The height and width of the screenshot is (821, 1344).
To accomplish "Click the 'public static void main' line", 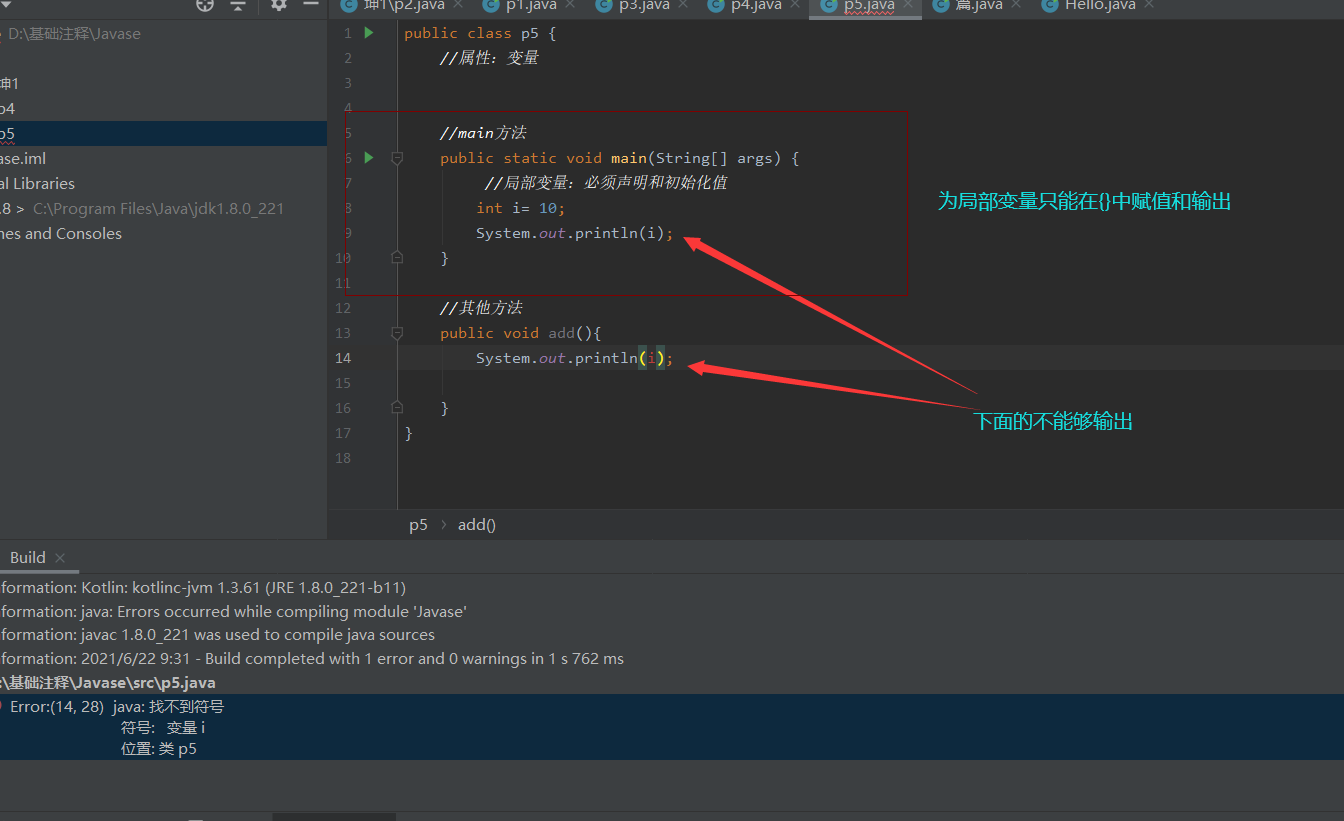I will (x=620, y=158).
